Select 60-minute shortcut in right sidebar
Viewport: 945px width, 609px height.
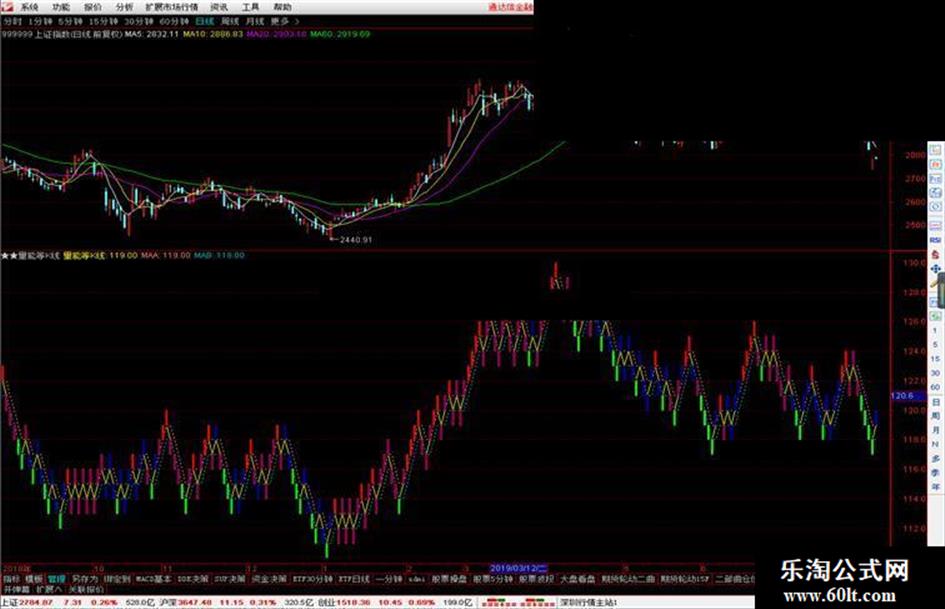coord(935,387)
